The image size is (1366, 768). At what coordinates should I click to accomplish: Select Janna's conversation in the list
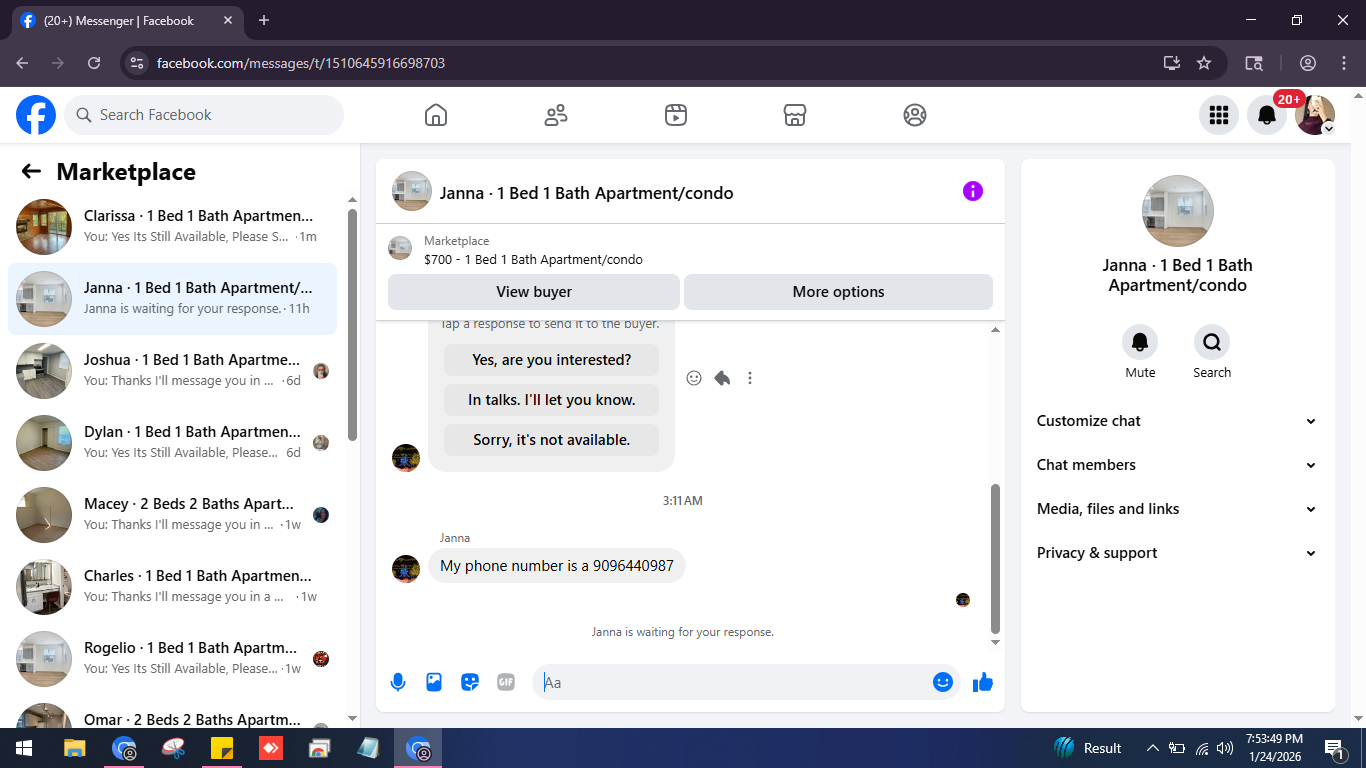click(172, 299)
